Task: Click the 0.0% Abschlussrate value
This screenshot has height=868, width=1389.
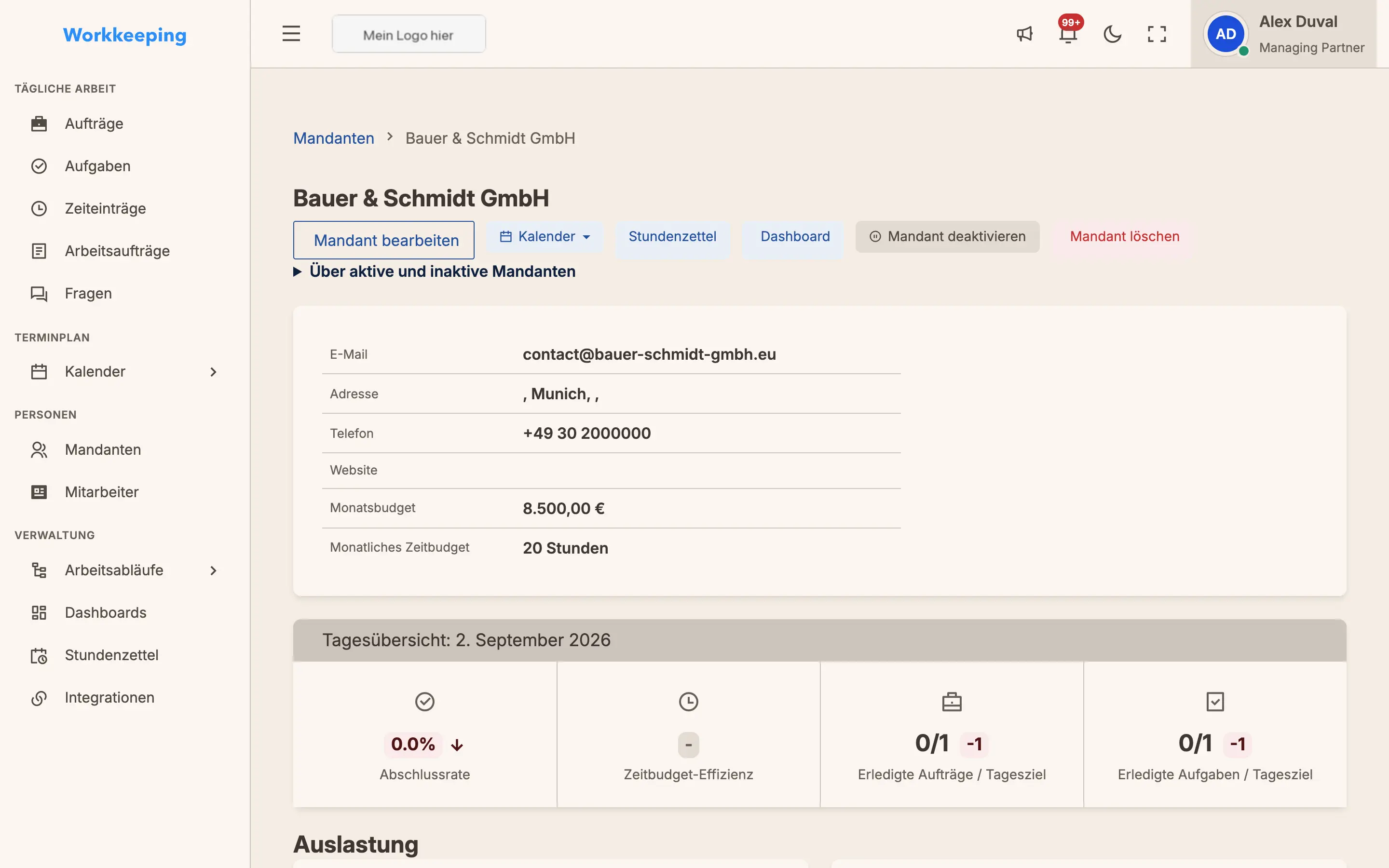Action: pyautogui.click(x=413, y=745)
